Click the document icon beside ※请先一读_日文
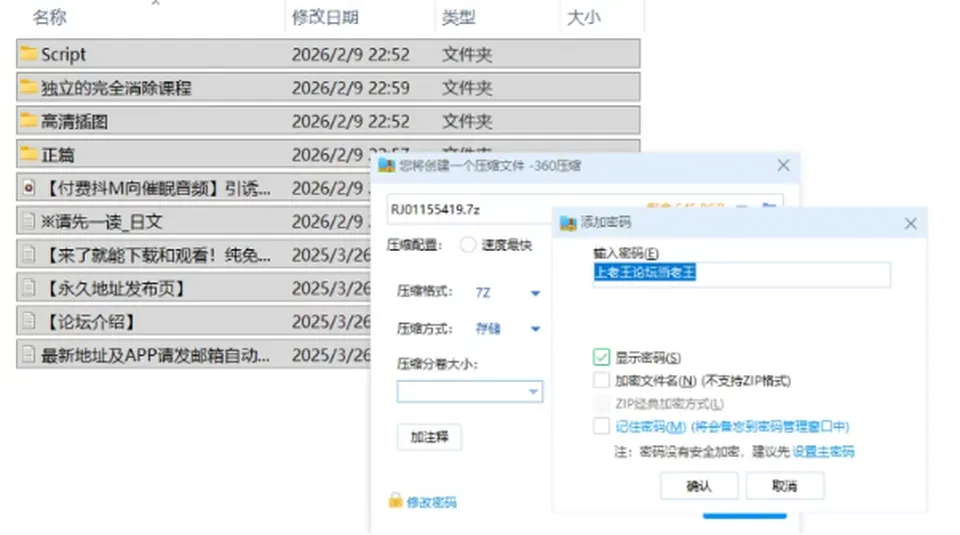 click(28, 221)
